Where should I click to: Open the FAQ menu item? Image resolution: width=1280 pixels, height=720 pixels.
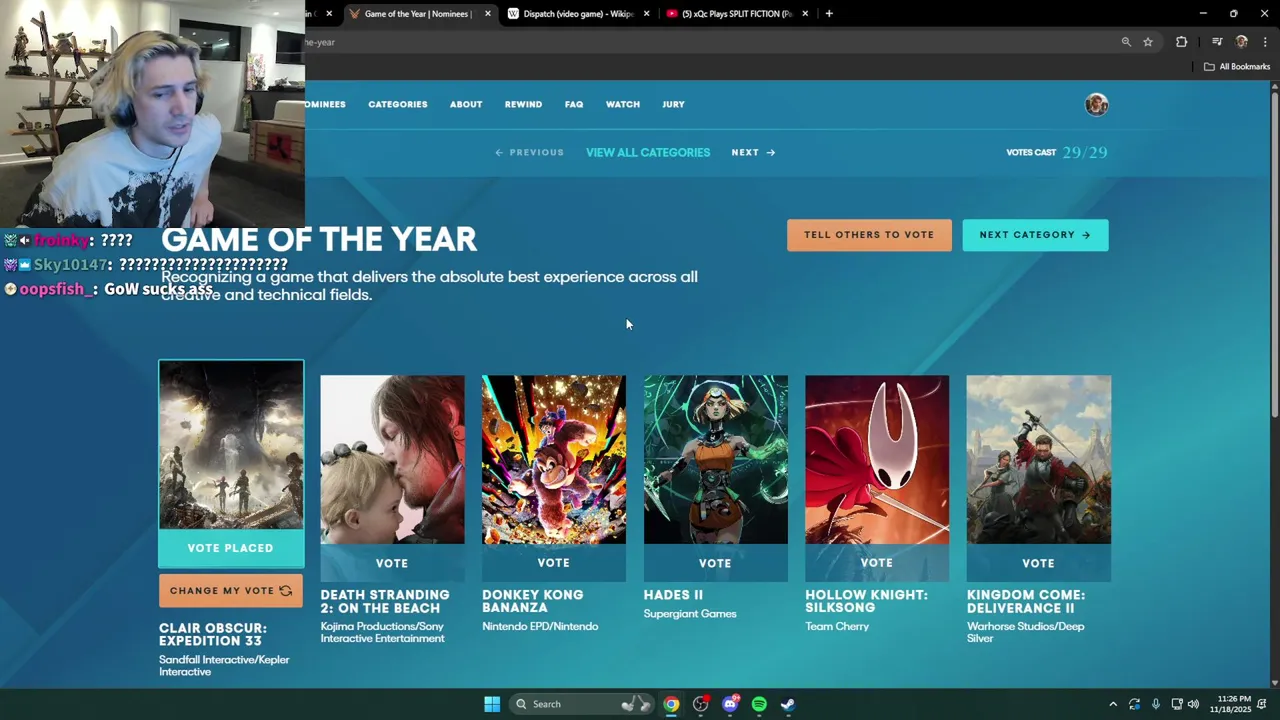pos(574,104)
